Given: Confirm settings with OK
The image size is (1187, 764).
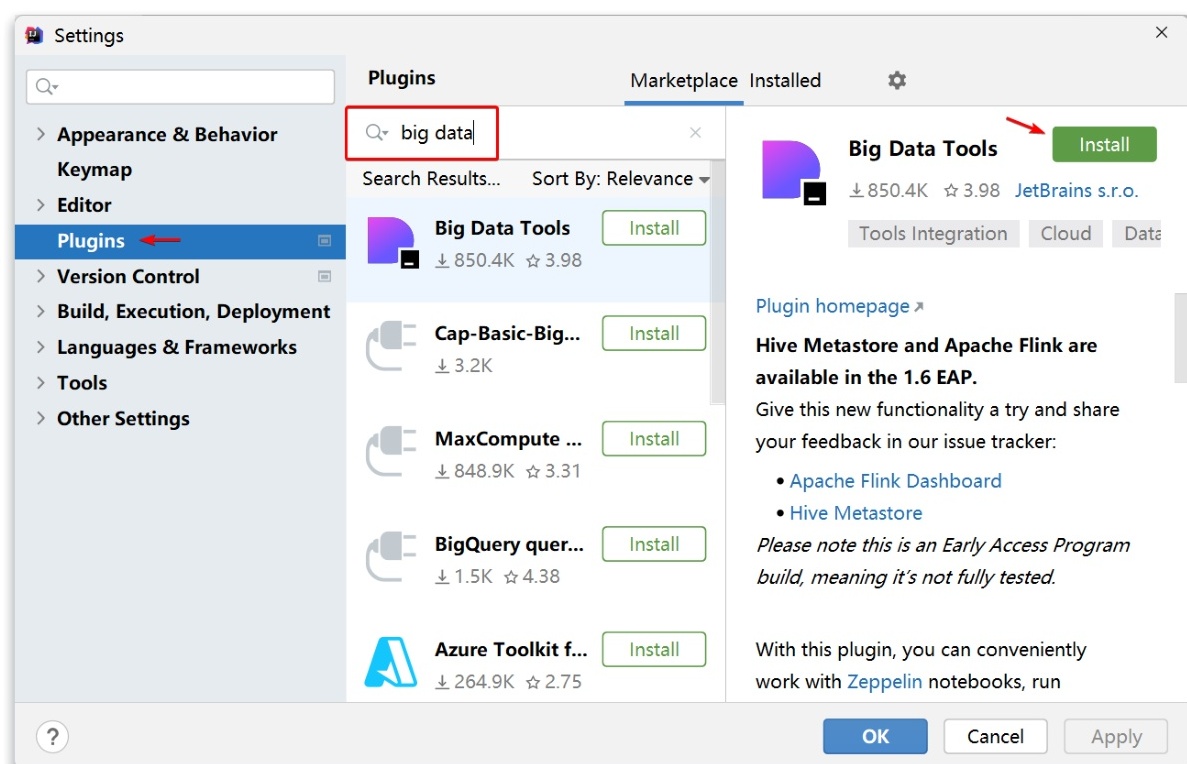Looking at the screenshot, I should point(875,736).
